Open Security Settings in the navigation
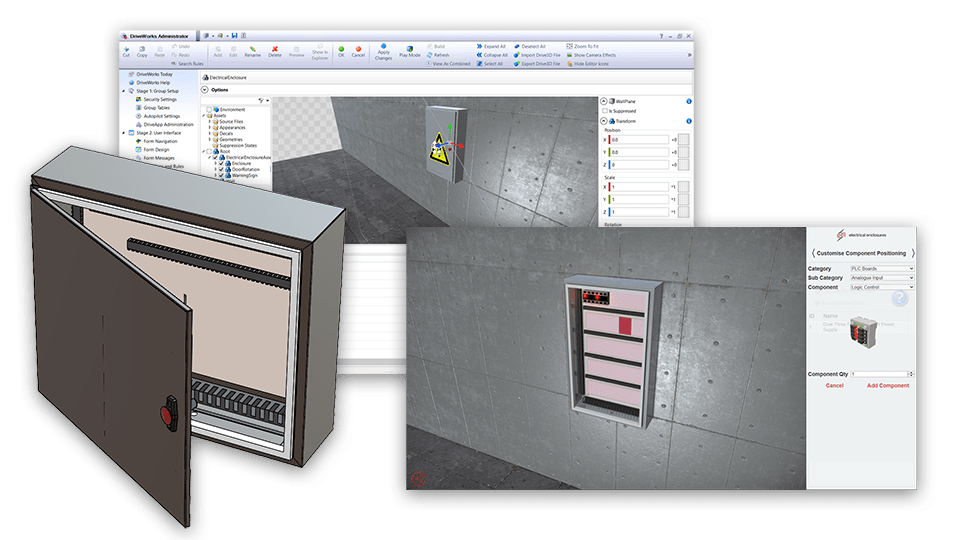The height and width of the screenshot is (540, 960). [159, 99]
